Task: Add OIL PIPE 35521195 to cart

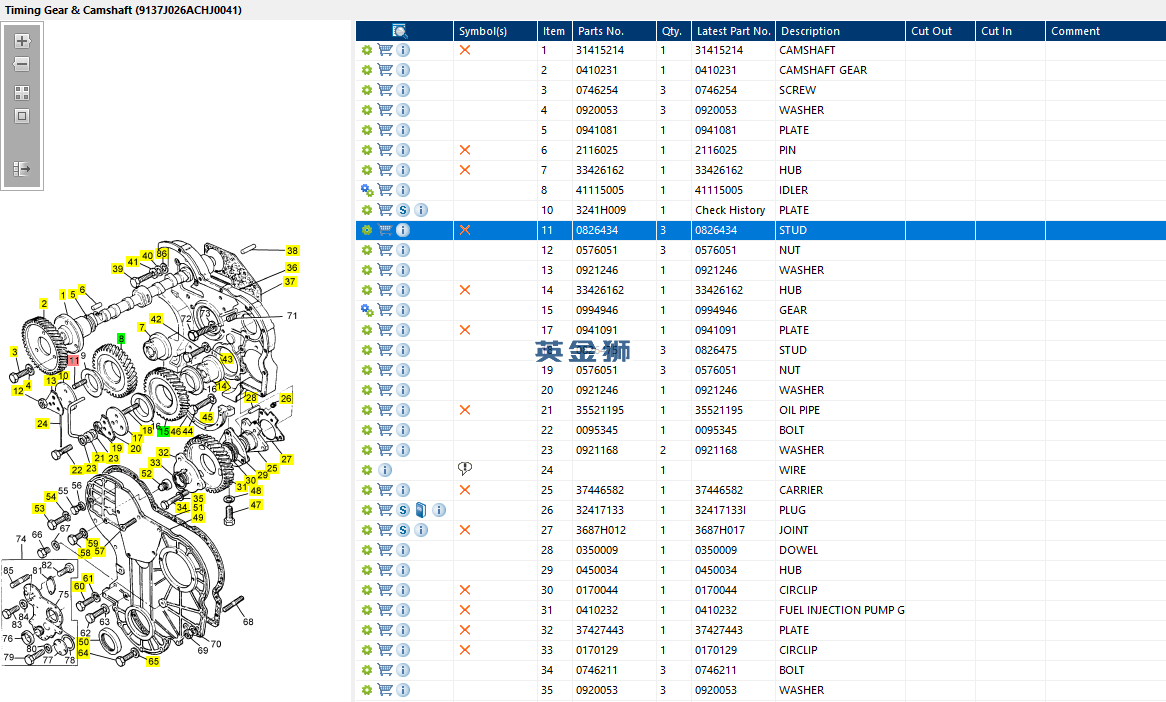Action: click(385, 410)
